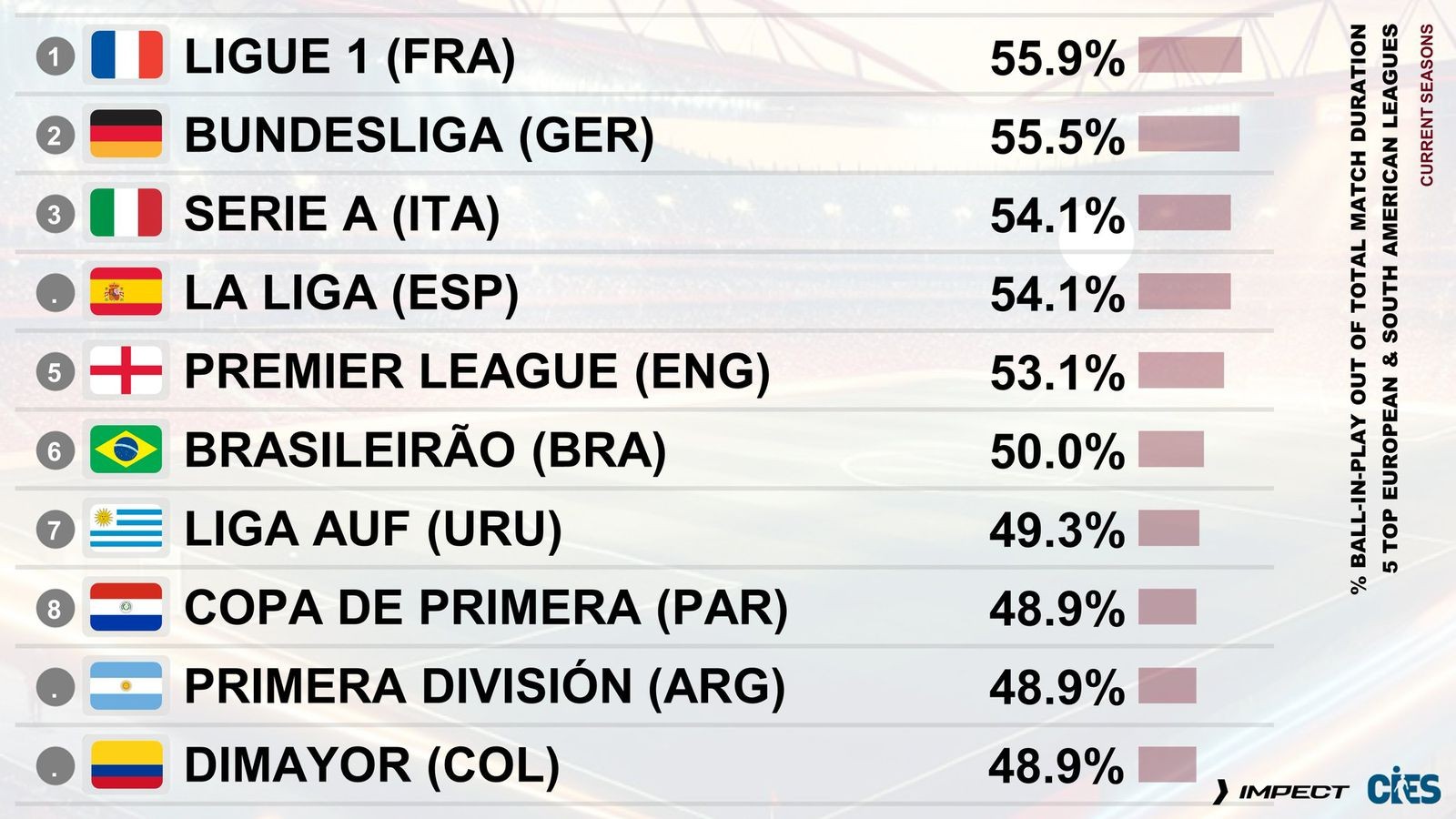Viewport: 1456px width, 819px height.
Task: Click the France flag icon
Action: tap(126, 56)
